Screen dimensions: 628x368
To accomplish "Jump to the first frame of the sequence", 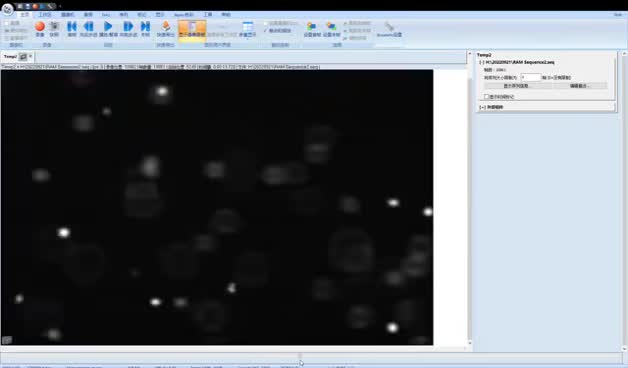I will 72,28.
